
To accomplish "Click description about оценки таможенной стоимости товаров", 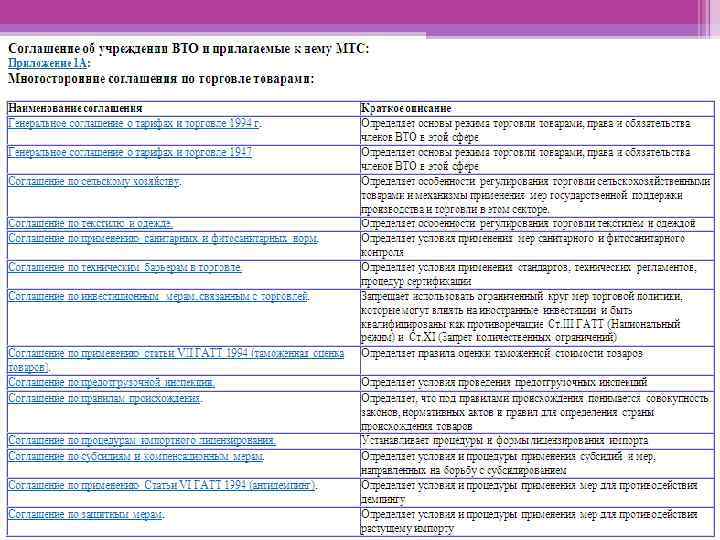I will [502, 354].
